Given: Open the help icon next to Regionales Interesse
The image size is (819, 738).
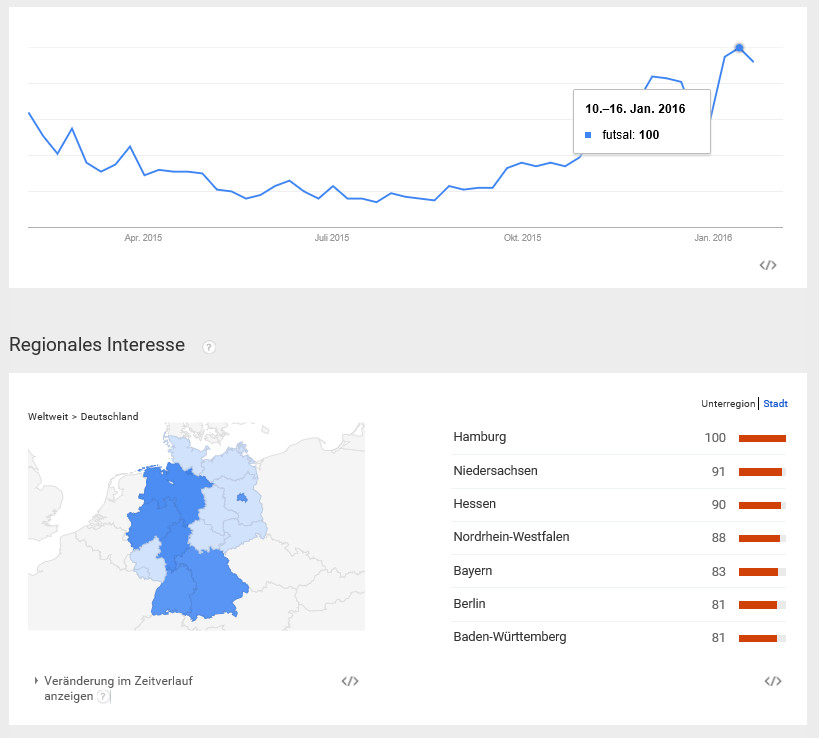Looking at the screenshot, I should [209, 347].
